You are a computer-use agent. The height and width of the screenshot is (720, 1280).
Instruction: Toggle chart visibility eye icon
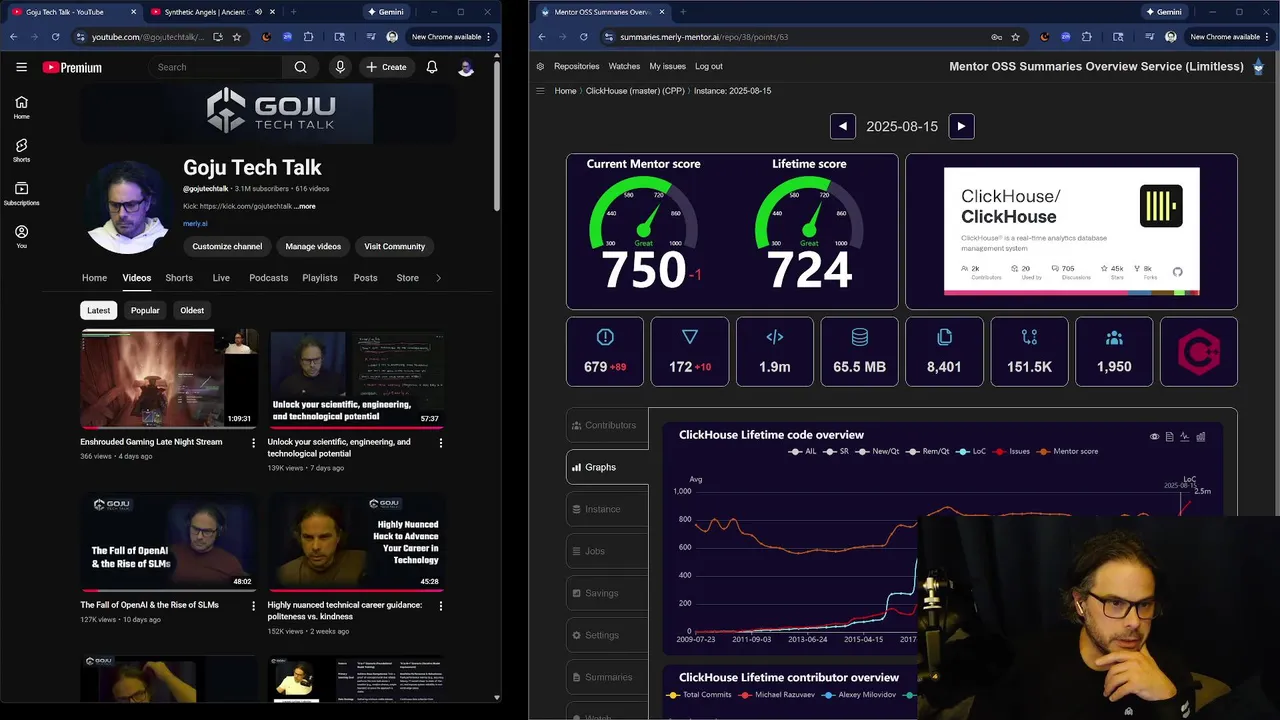click(1154, 436)
